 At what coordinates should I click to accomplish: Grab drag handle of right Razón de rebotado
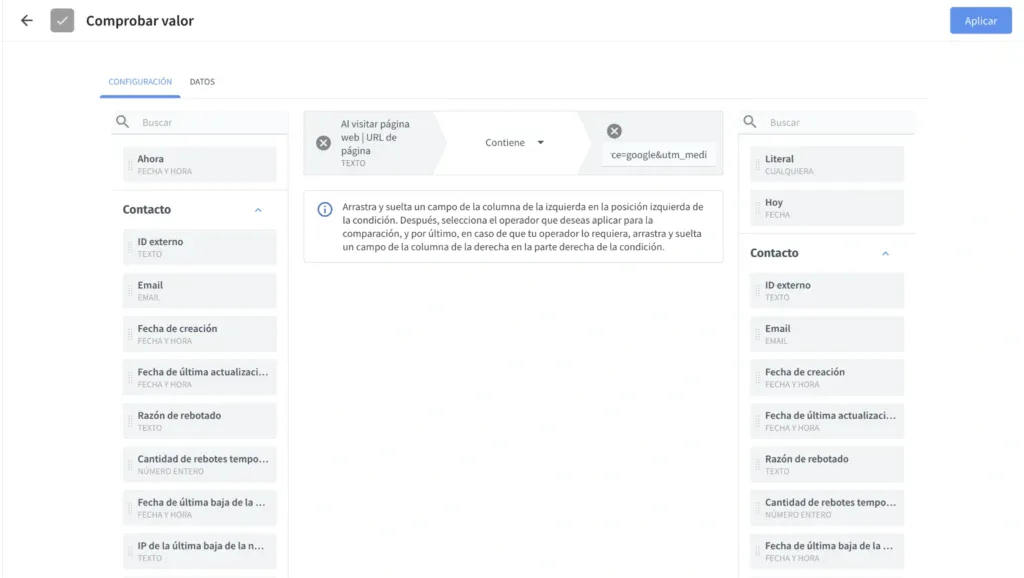758,465
